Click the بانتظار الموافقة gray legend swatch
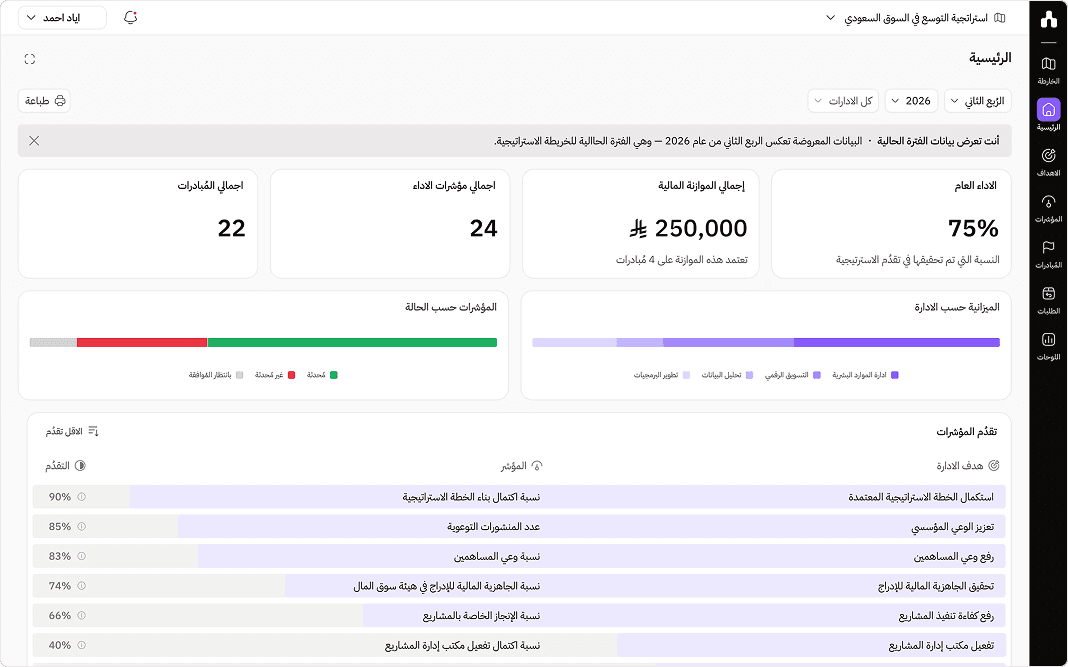The width and height of the screenshot is (1068, 667). [x=239, y=375]
